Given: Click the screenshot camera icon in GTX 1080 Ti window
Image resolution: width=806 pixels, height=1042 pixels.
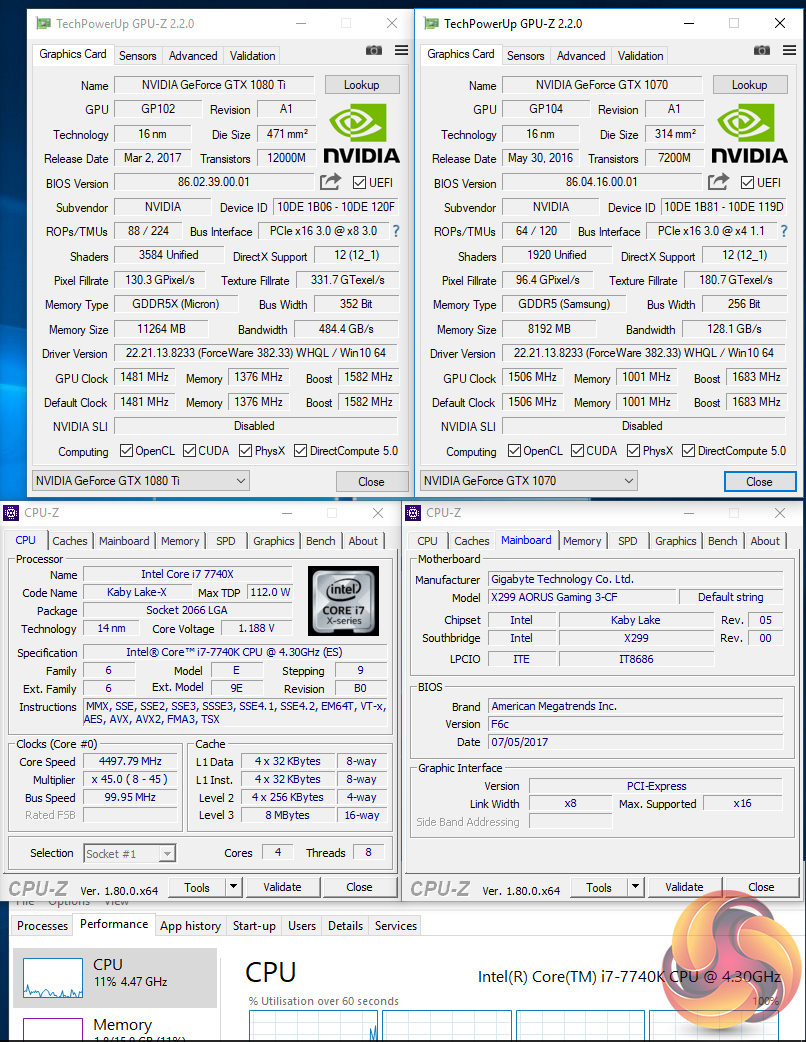Looking at the screenshot, I should tap(374, 51).
